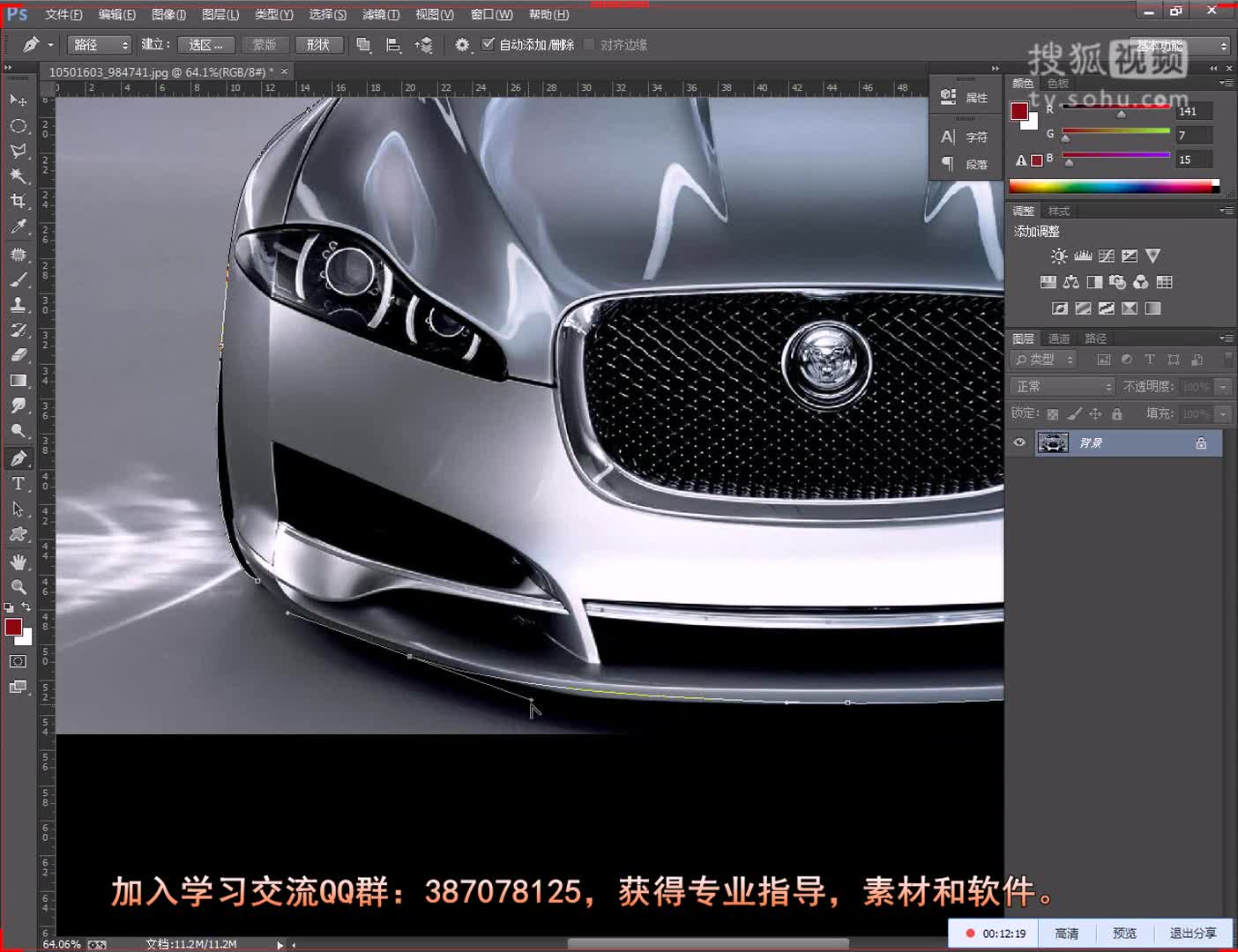Select the Elliptical Marquee tool

(x=18, y=125)
